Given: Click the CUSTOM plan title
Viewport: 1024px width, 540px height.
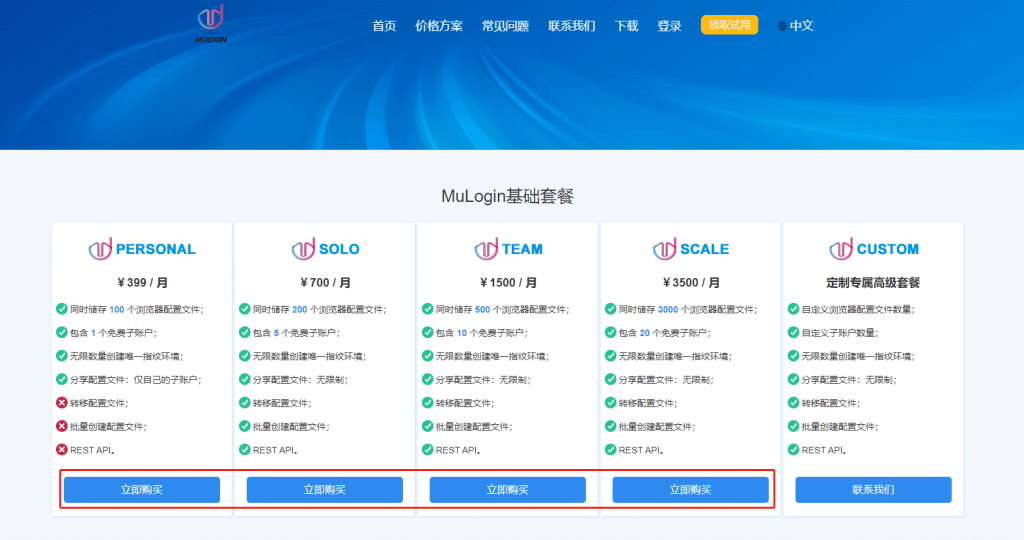Looking at the screenshot, I should pos(888,249).
